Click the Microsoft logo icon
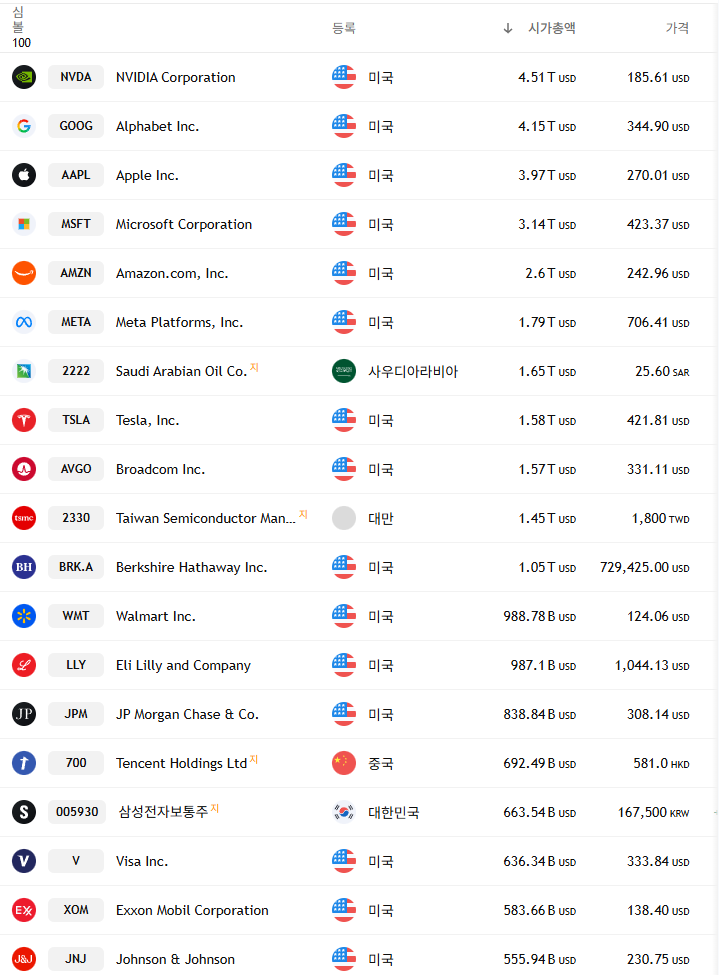The width and height of the screenshot is (719, 975). pyautogui.click(x=24, y=224)
